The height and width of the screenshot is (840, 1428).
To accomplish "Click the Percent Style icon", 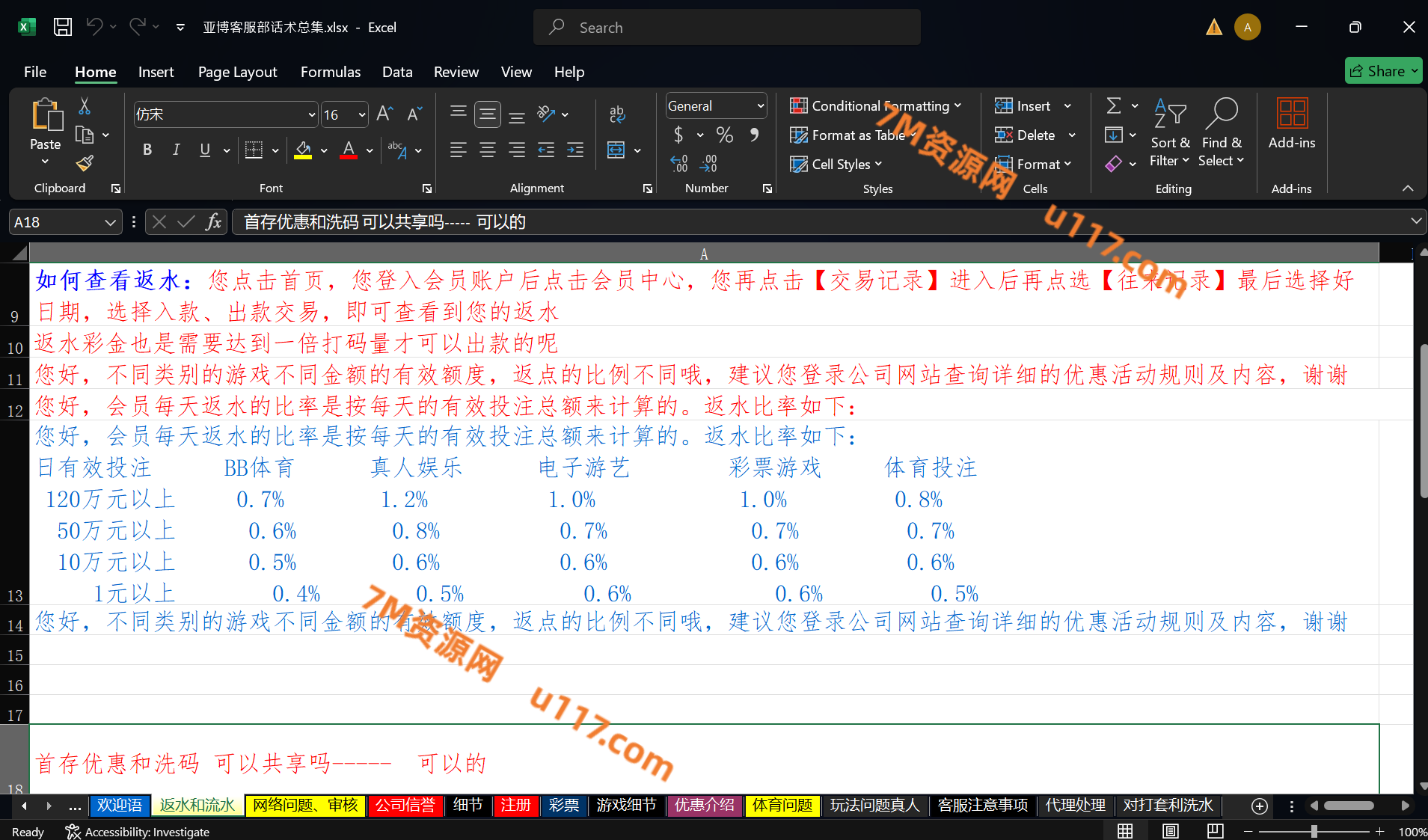I will 724,135.
